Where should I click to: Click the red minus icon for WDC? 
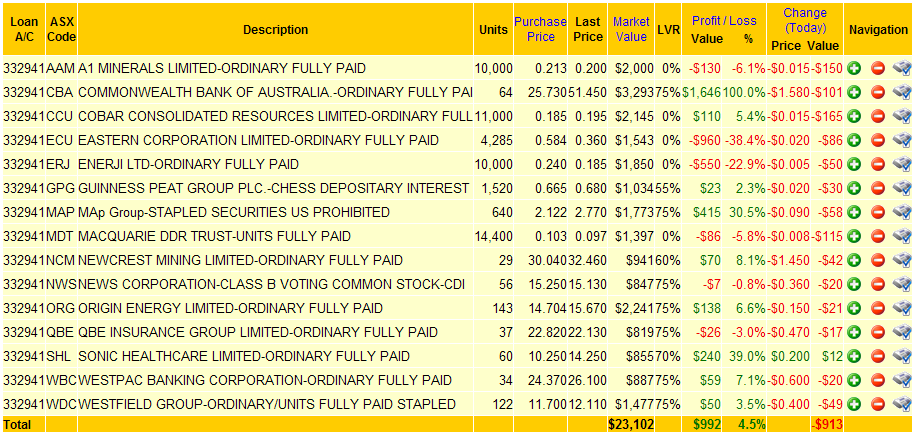(878, 404)
